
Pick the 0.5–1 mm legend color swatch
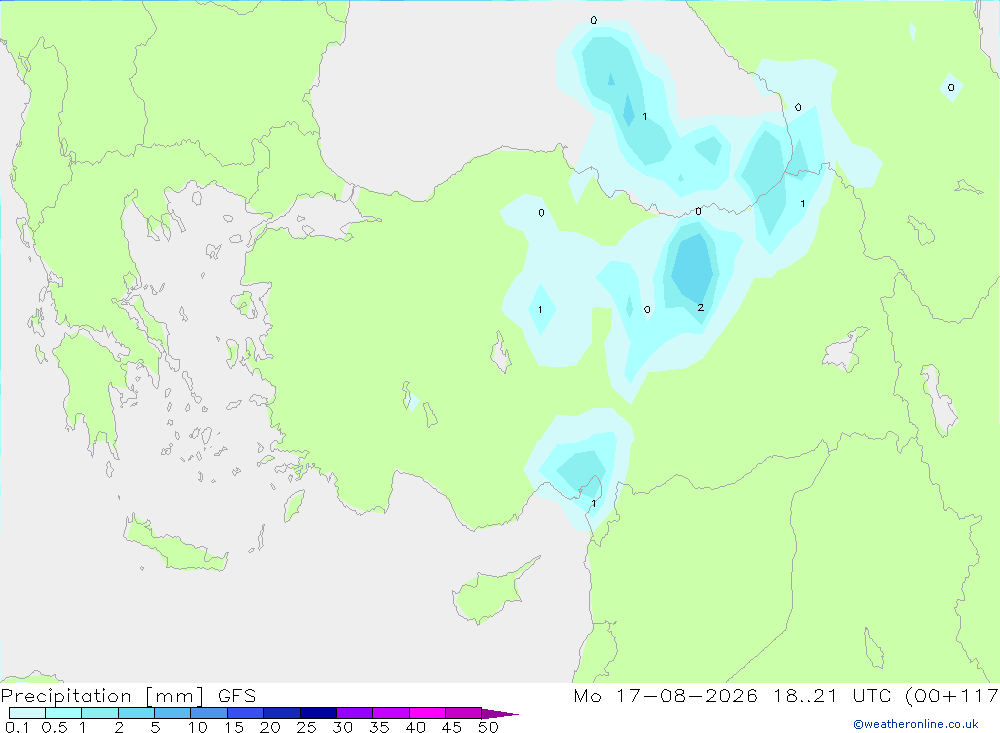point(63,713)
